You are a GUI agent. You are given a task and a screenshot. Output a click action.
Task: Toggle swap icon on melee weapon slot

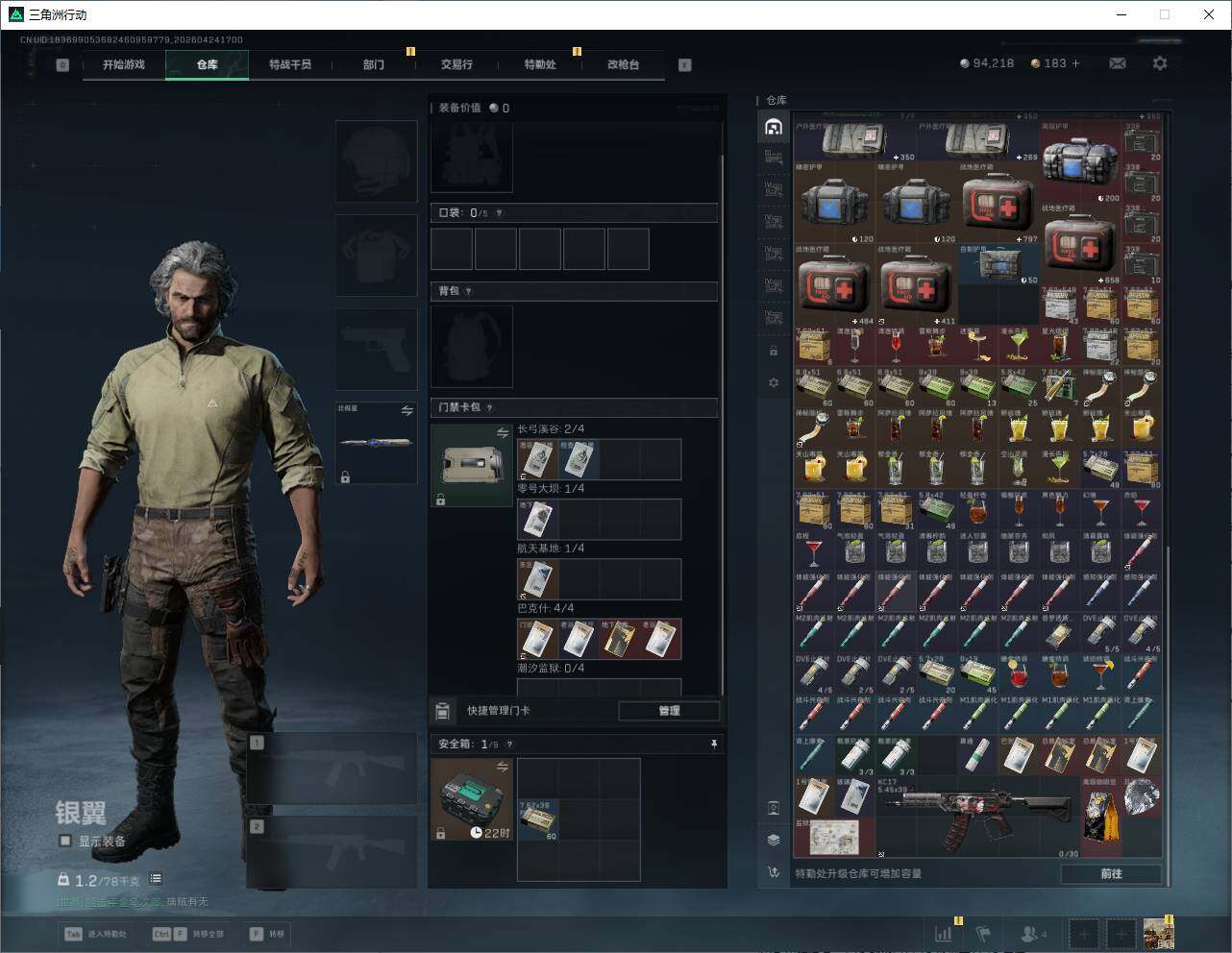(407, 410)
